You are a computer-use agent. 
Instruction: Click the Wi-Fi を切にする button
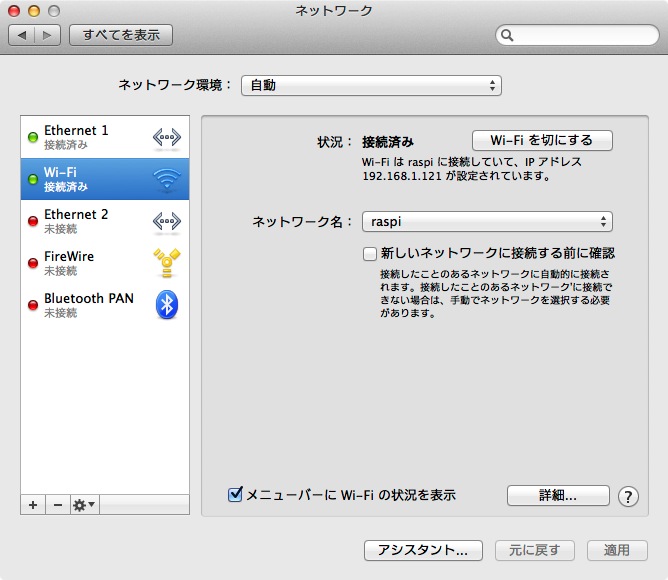point(541,140)
